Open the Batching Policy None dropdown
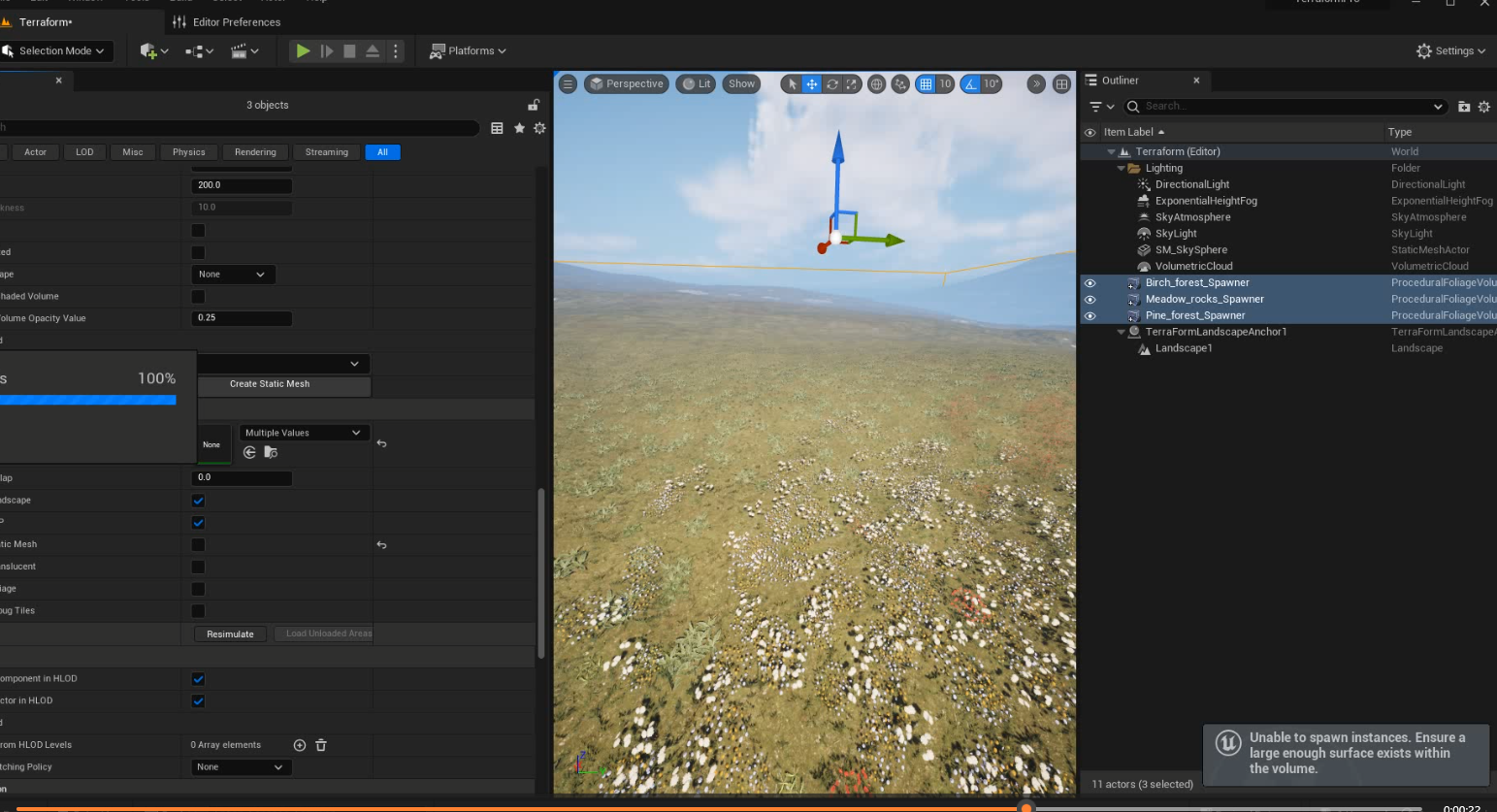Viewport: 1497px width, 812px height. tap(240, 767)
